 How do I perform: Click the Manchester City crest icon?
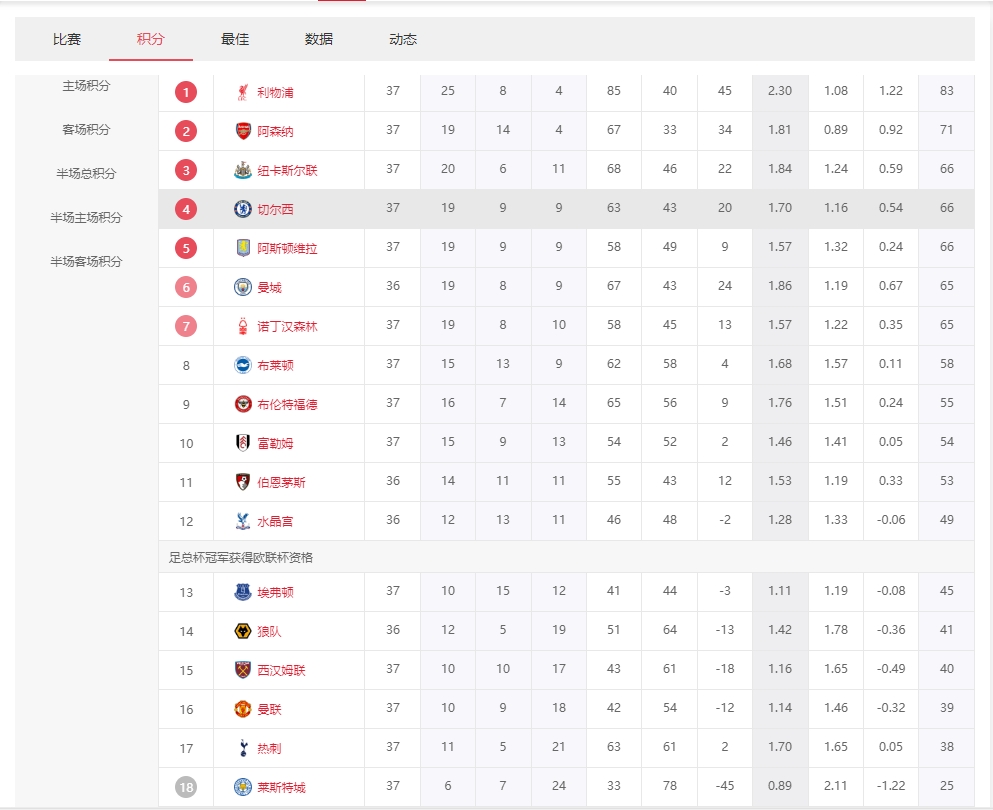243,287
